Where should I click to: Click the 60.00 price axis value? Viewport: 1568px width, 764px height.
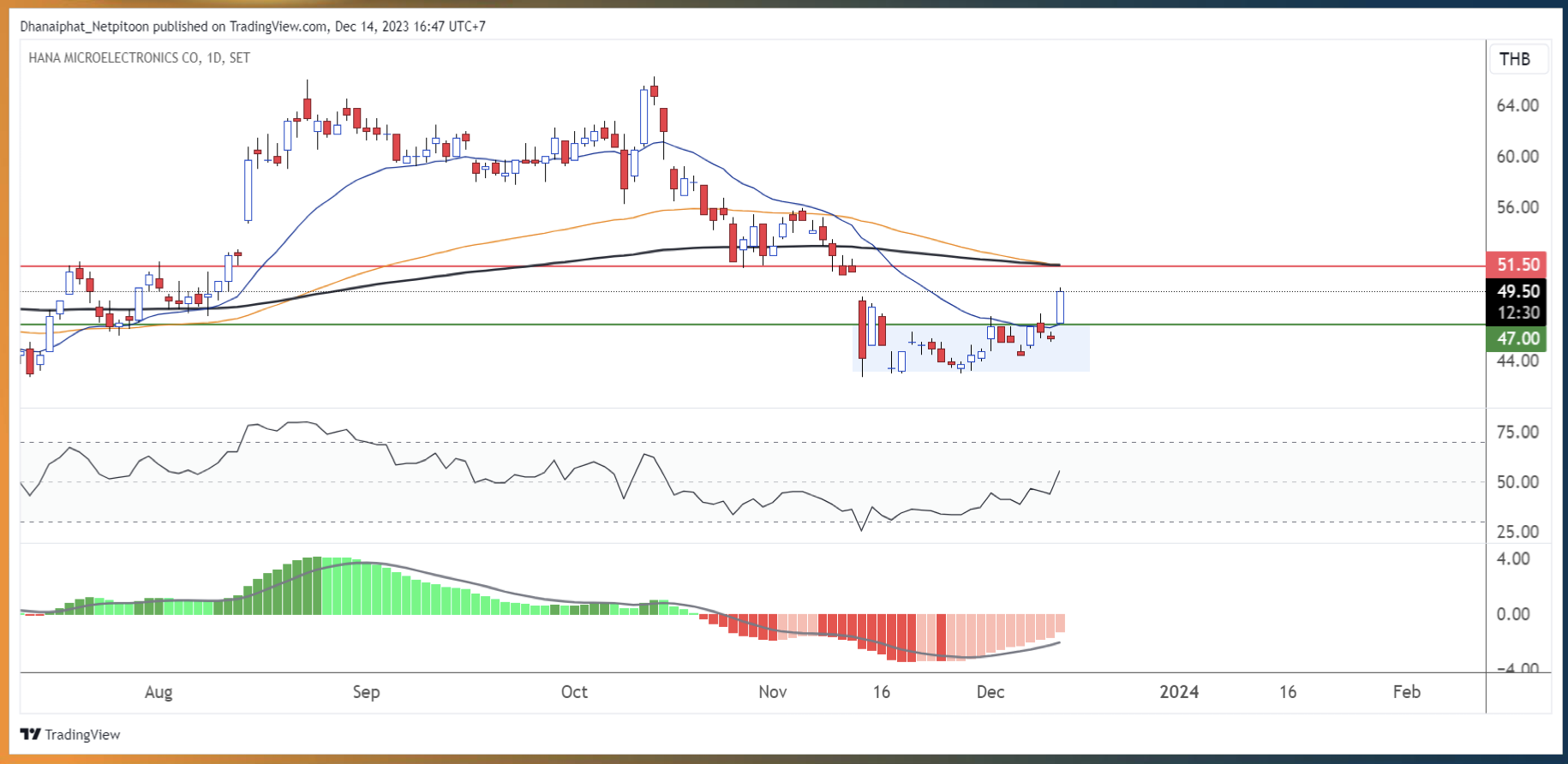(x=1517, y=157)
